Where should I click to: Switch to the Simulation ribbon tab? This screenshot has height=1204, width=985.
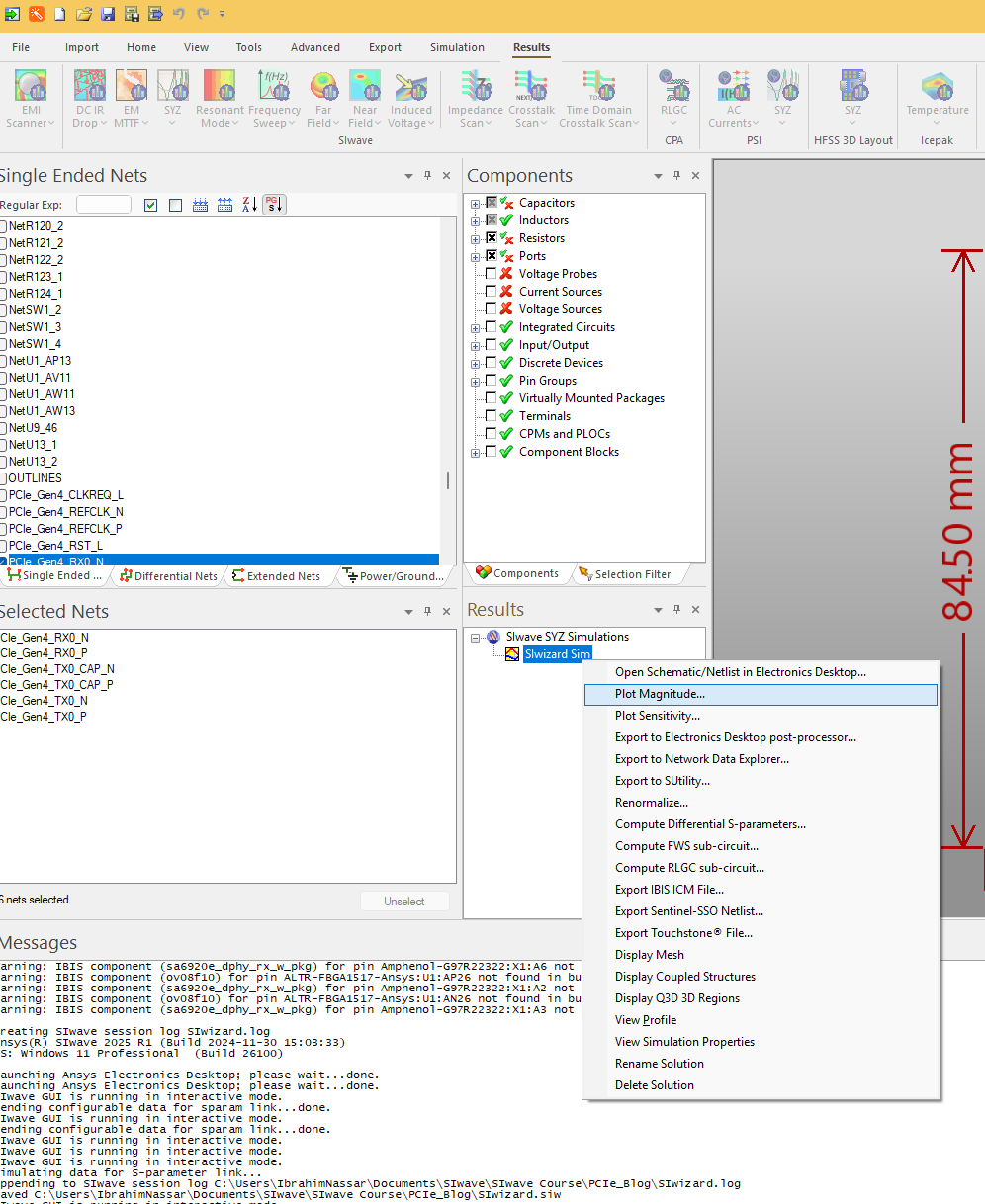(456, 46)
